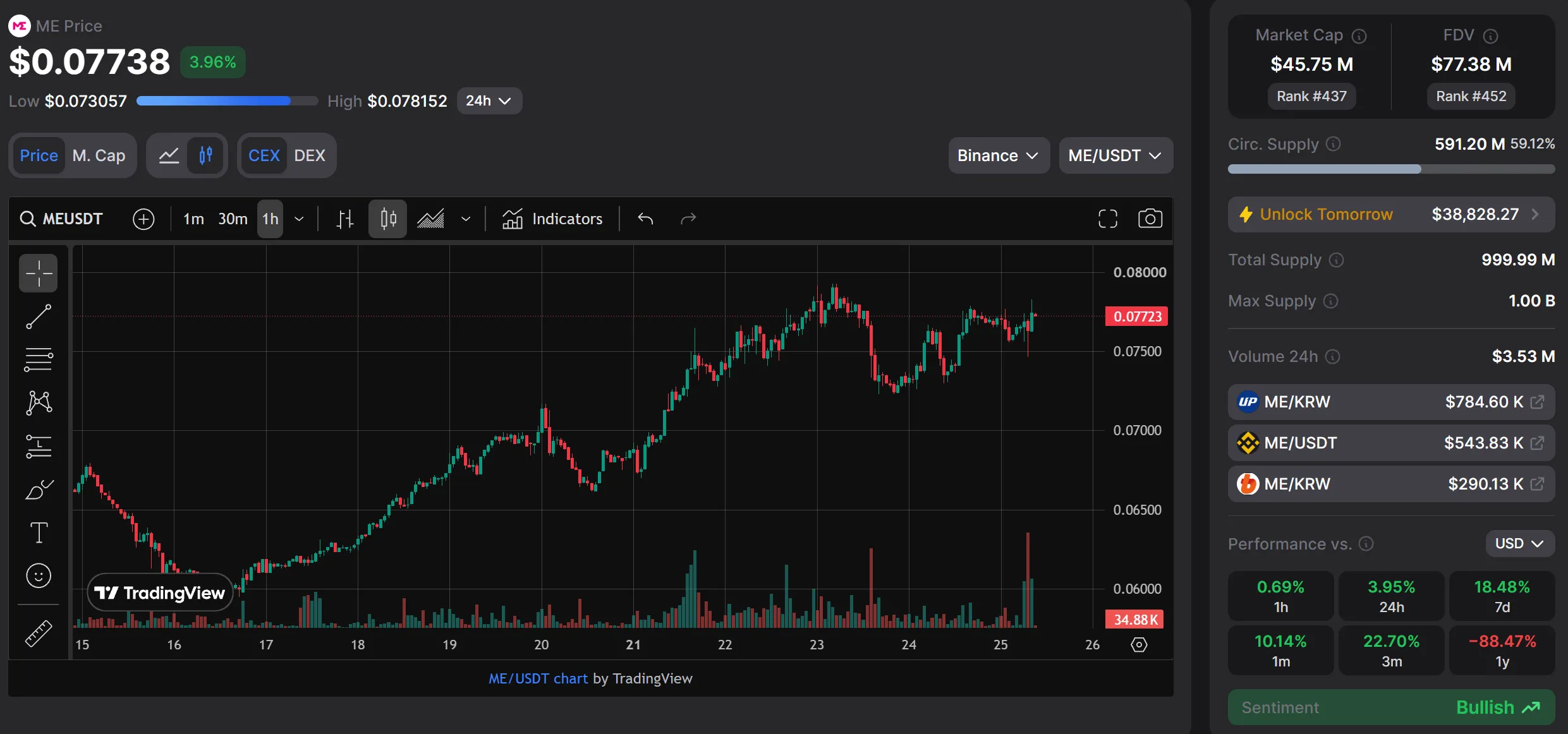The height and width of the screenshot is (734, 1568).
Task: Switch chart style to bars
Action: 345,219
